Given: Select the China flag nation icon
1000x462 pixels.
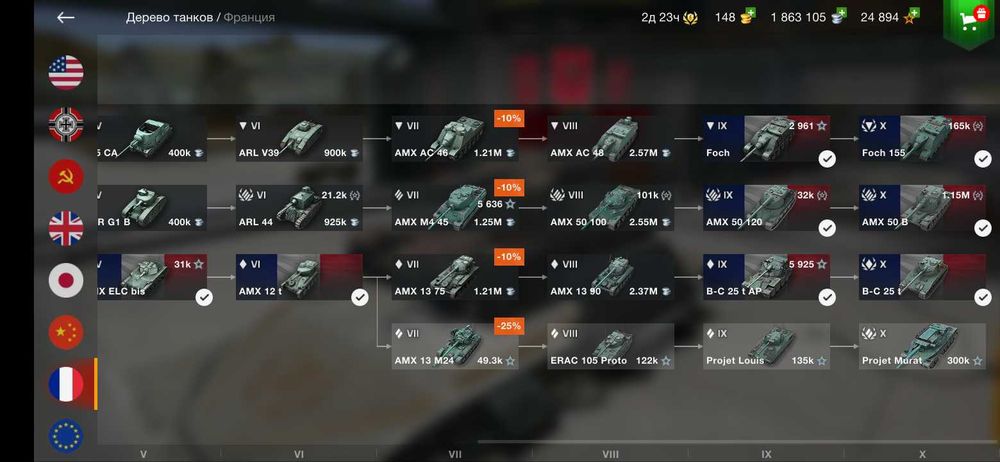Looking at the screenshot, I should point(66,332).
